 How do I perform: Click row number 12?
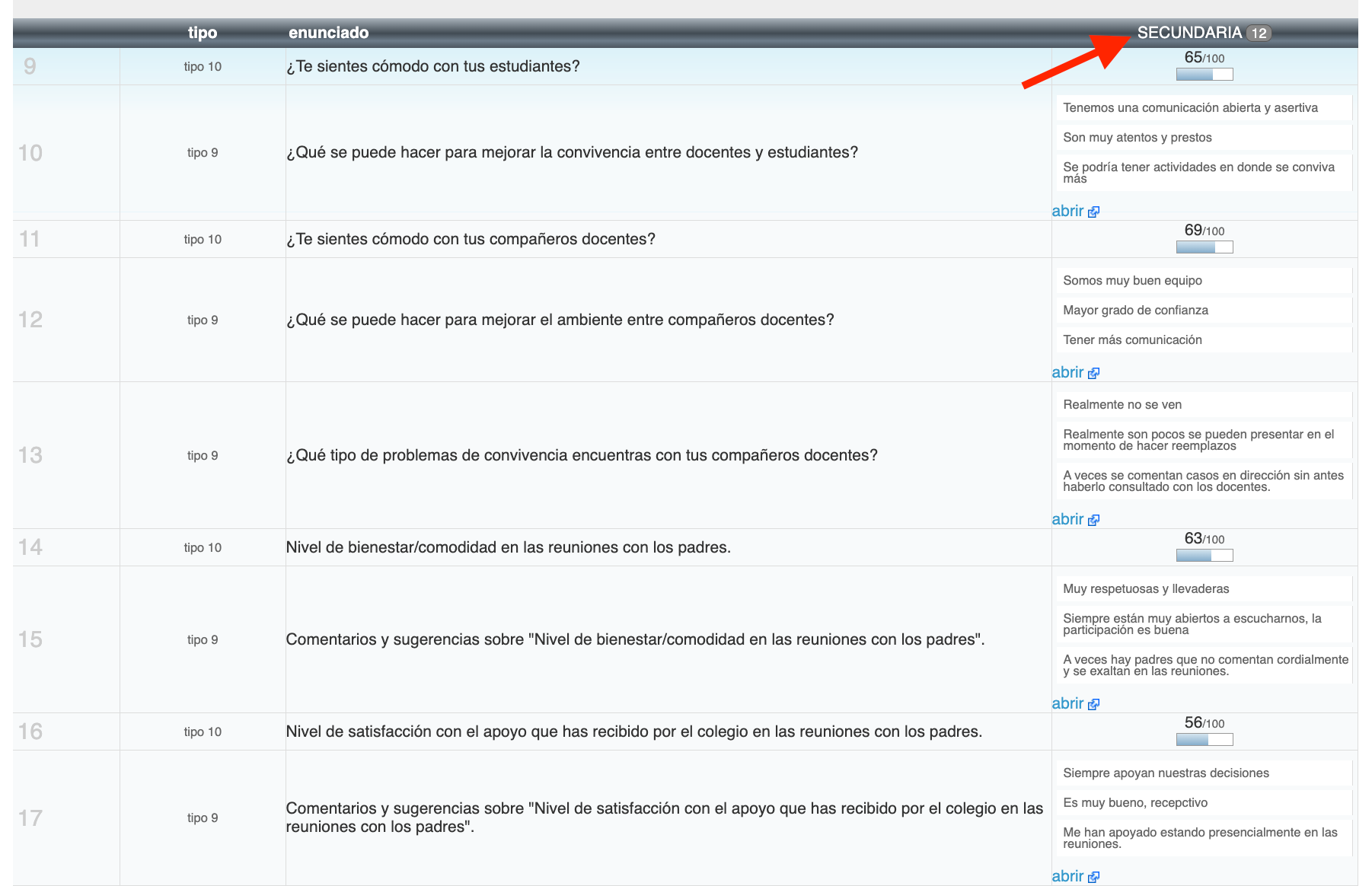(30, 320)
